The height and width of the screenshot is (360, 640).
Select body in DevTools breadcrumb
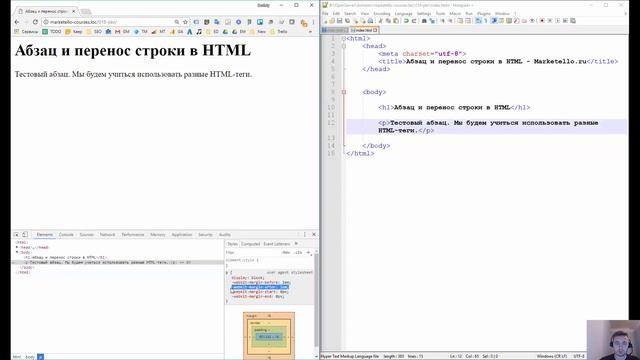point(30,357)
